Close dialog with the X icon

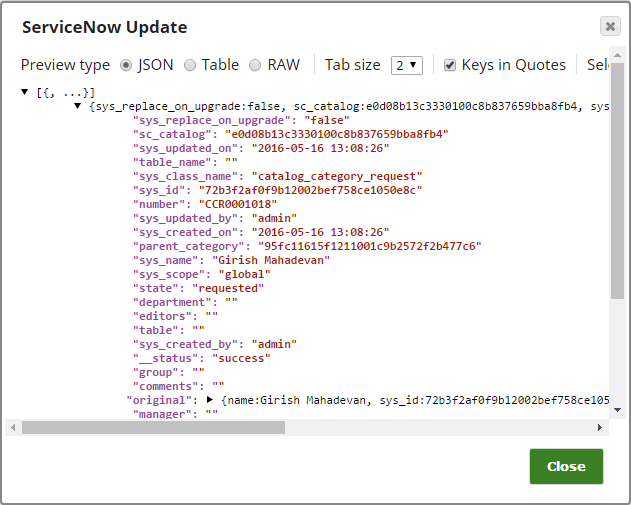pyautogui.click(x=610, y=27)
